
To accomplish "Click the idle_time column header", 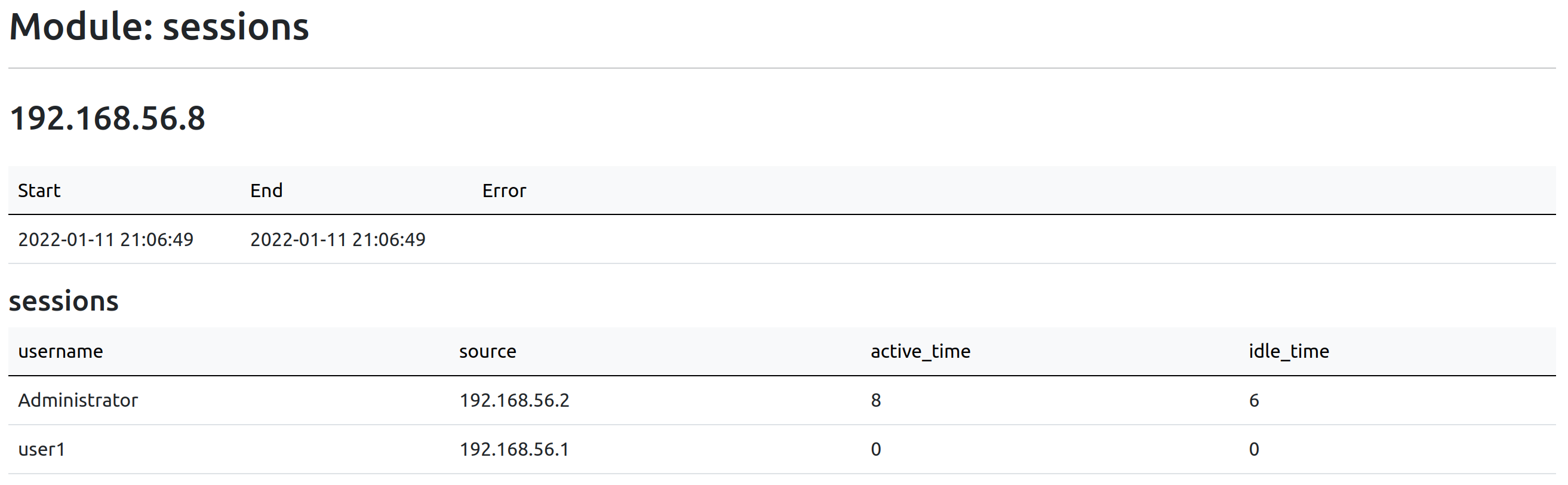I will (x=1288, y=351).
